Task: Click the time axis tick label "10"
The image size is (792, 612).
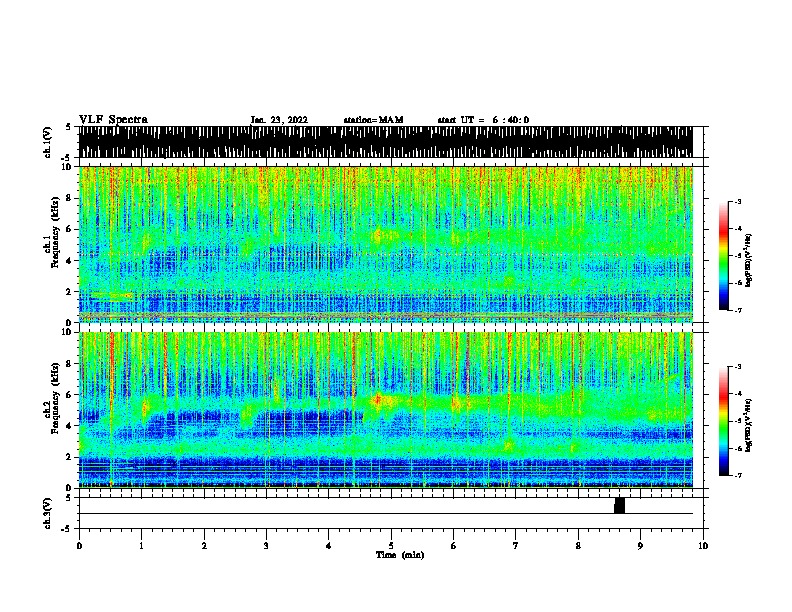Action: pyautogui.click(x=703, y=546)
